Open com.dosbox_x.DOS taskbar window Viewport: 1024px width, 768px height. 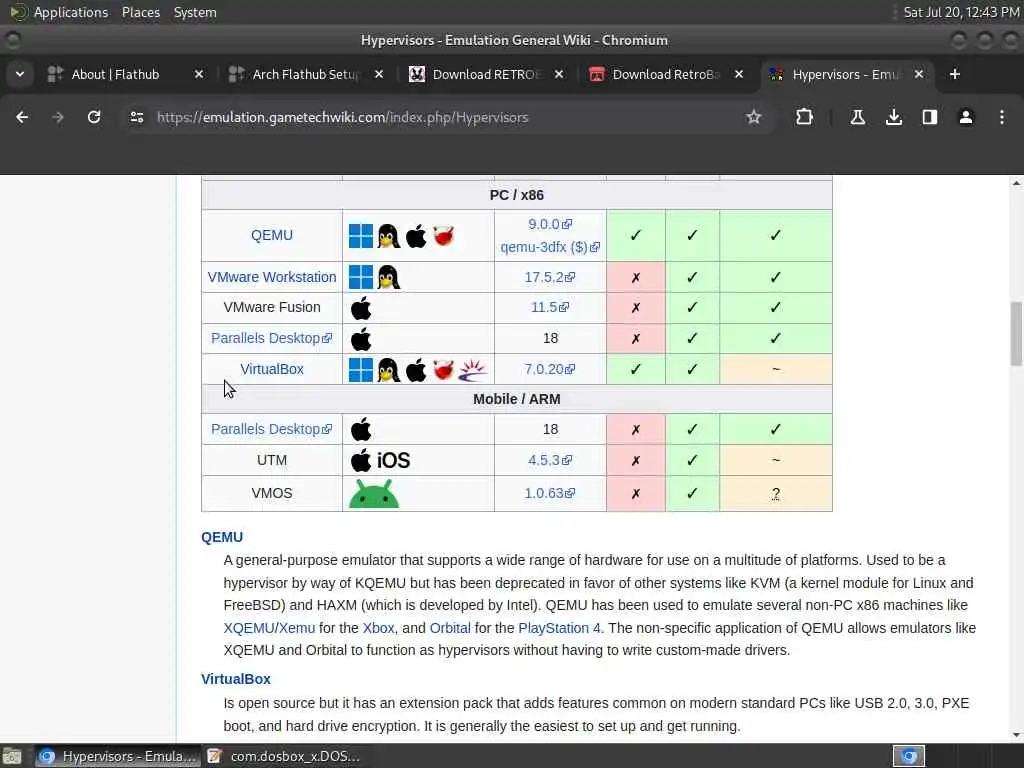point(284,756)
